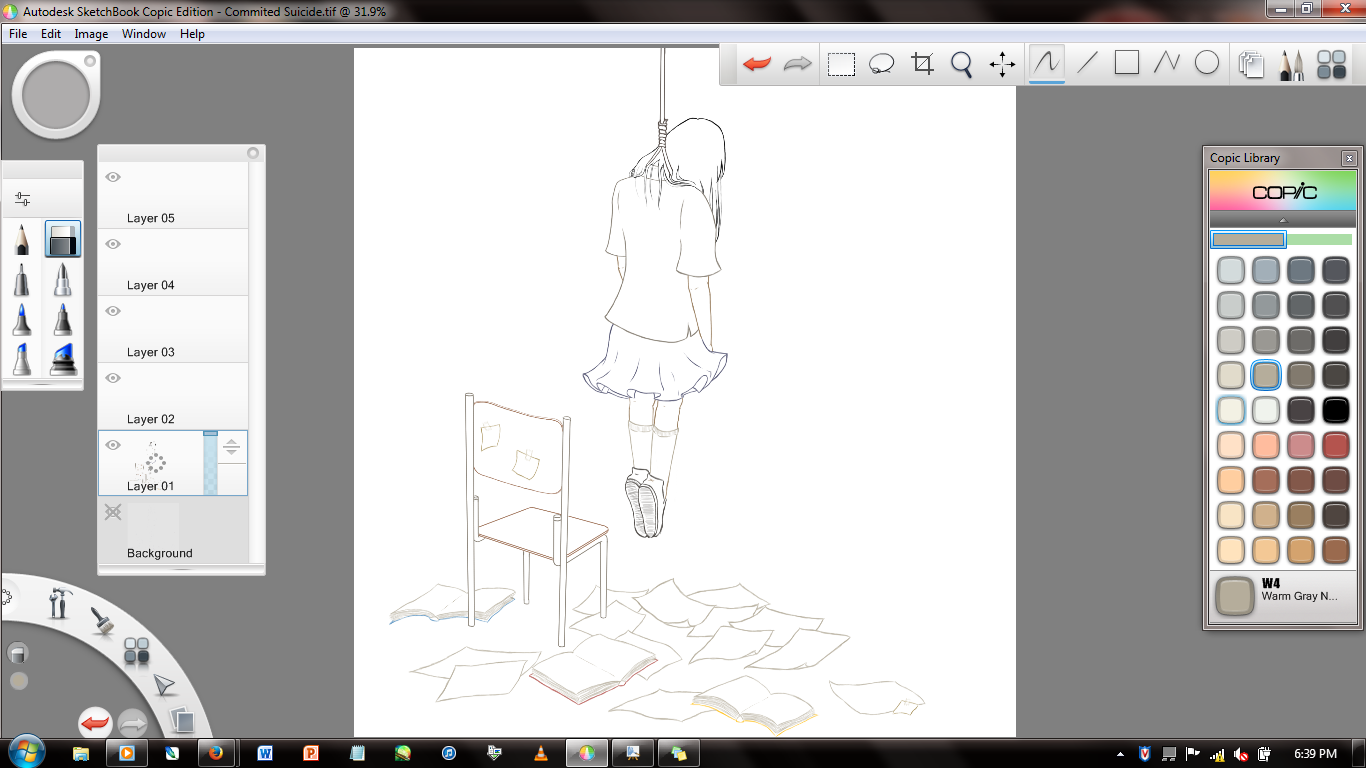Image resolution: width=1366 pixels, height=768 pixels.
Task: Select the Zoom magnifier tool
Action: pos(961,64)
